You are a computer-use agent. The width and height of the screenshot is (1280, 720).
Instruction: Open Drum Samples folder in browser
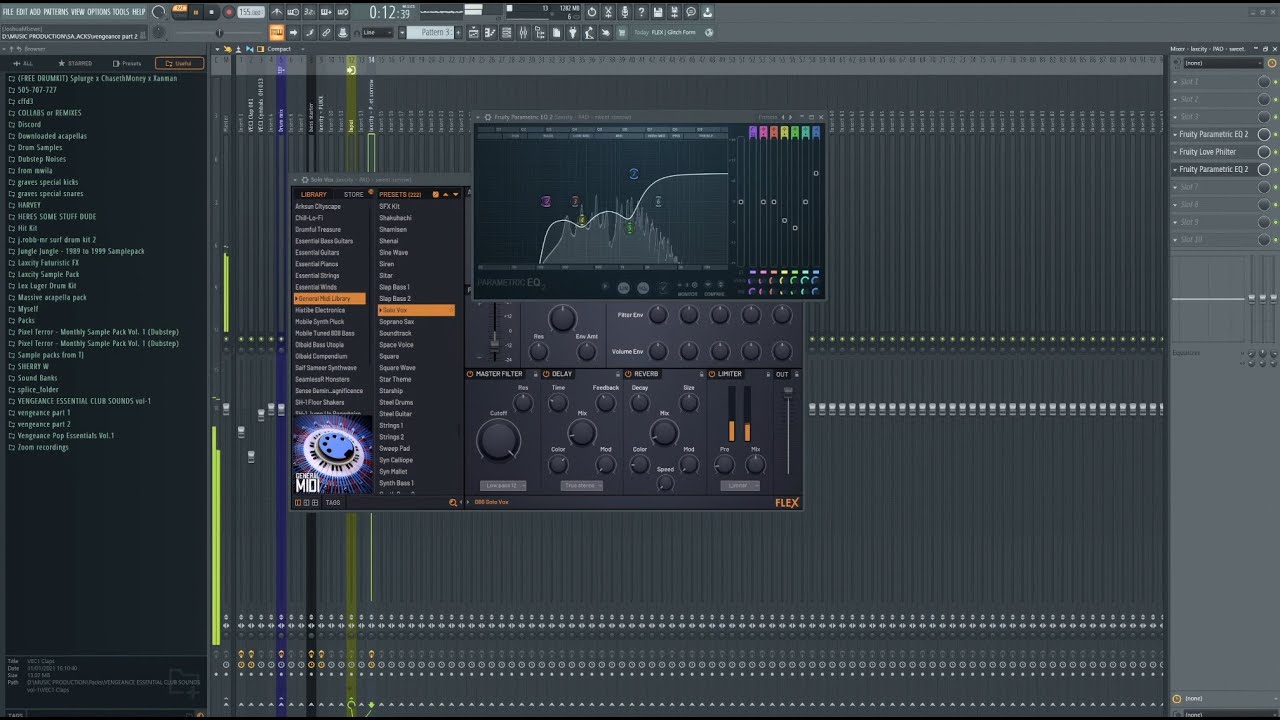pyautogui.click(x=40, y=147)
